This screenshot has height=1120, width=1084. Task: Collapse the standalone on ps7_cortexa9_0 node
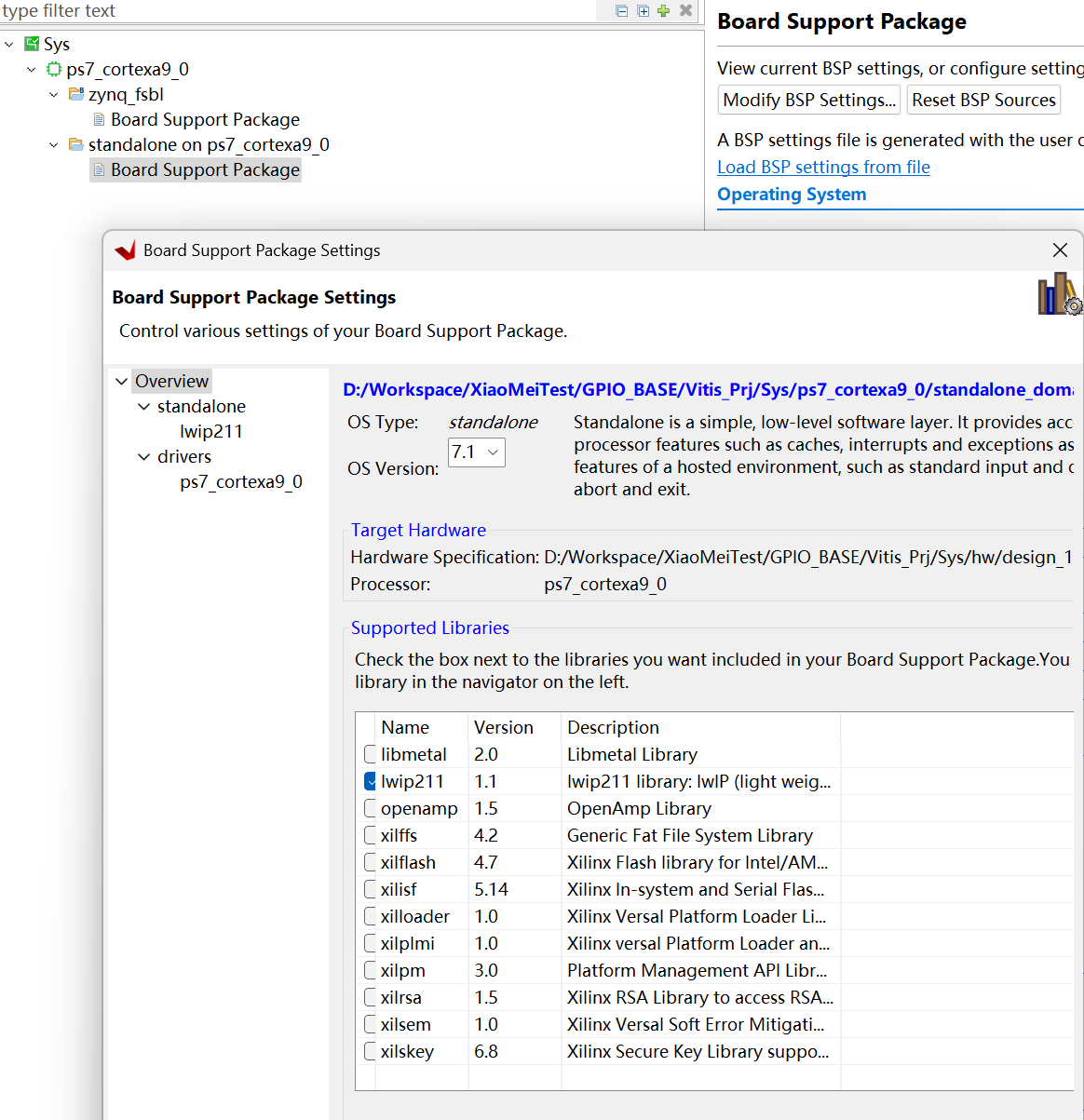pyautogui.click(x=54, y=144)
